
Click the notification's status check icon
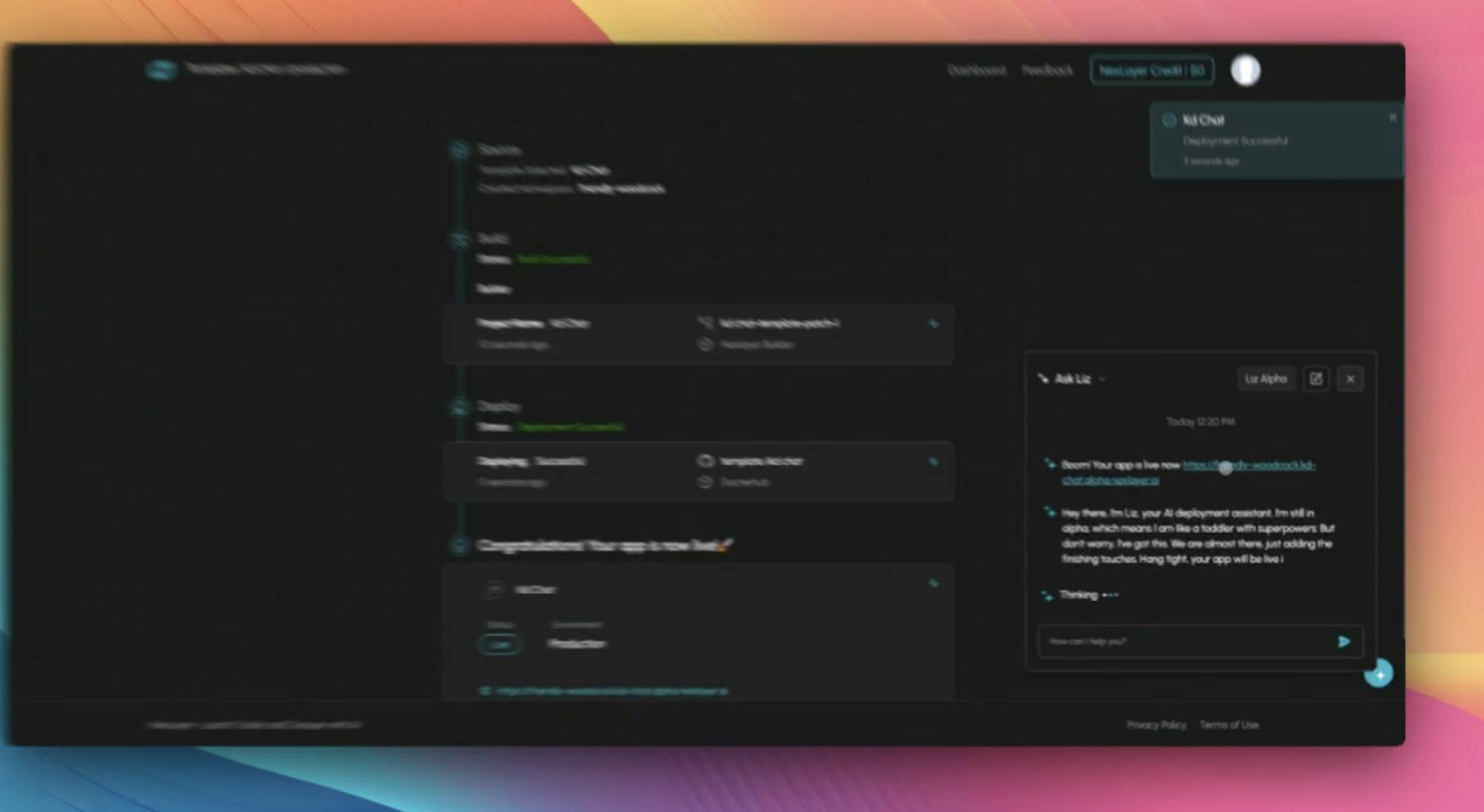(1169, 120)
